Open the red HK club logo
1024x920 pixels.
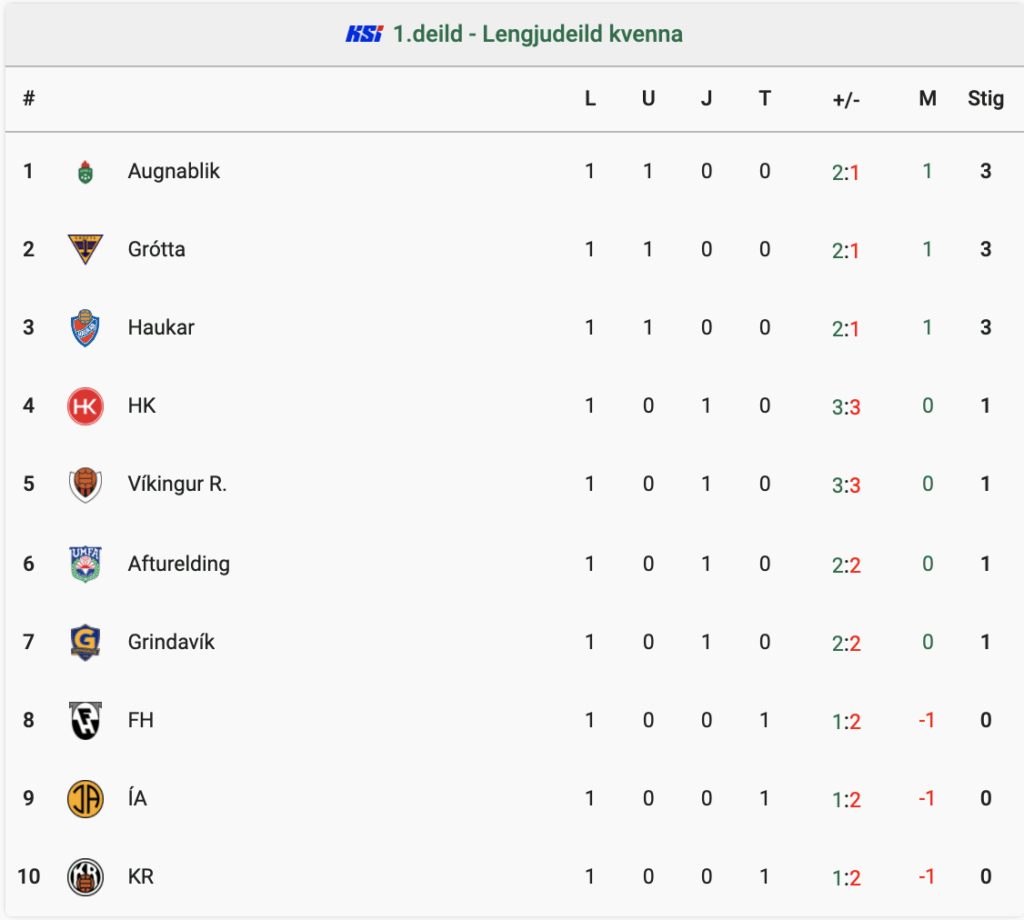tap(86, 406)
